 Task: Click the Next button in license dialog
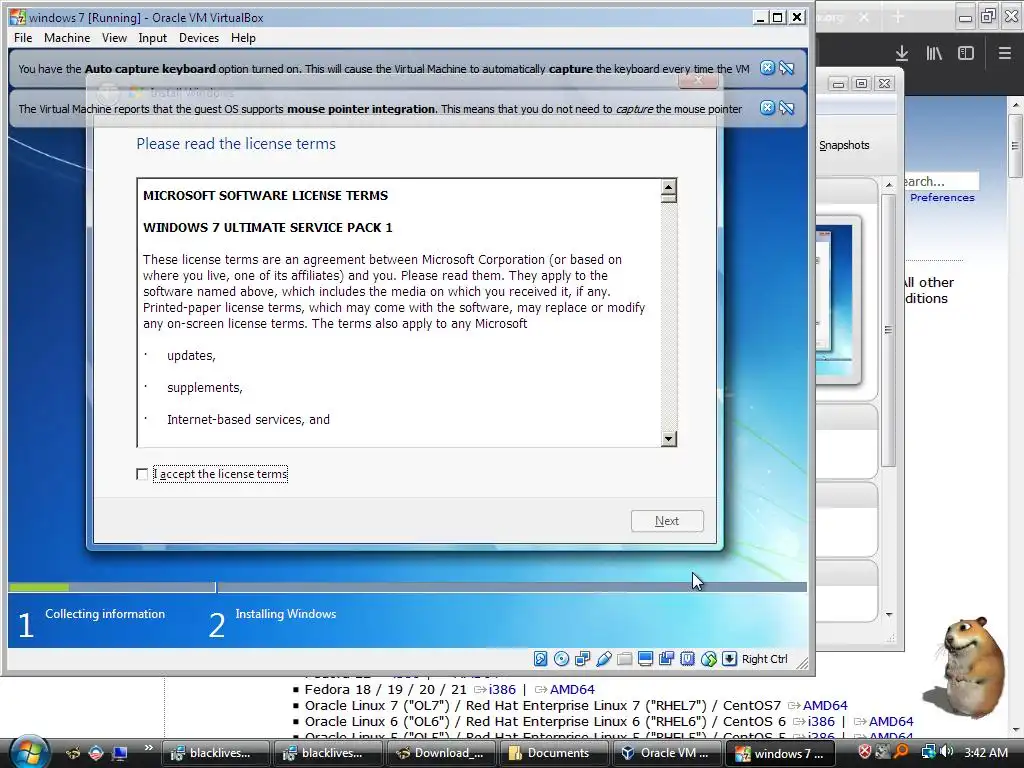tap(667, 520)
